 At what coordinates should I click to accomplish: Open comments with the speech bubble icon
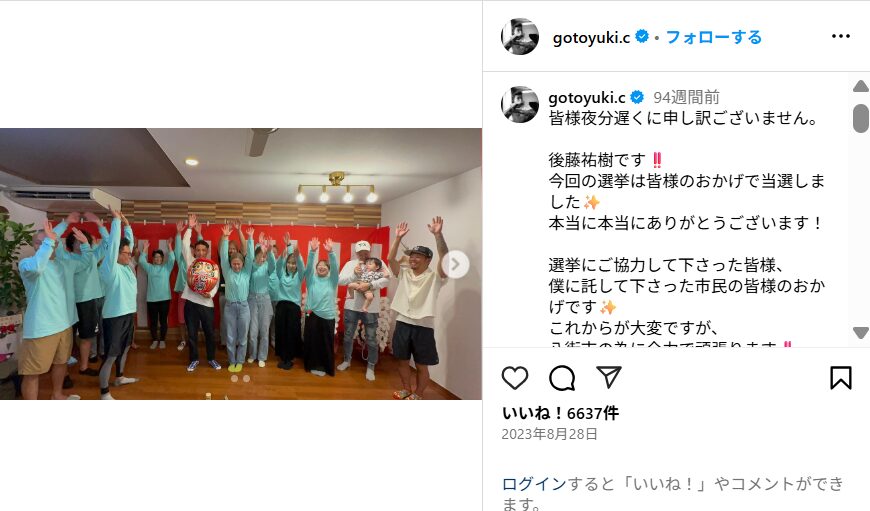(x=562, y=378)
